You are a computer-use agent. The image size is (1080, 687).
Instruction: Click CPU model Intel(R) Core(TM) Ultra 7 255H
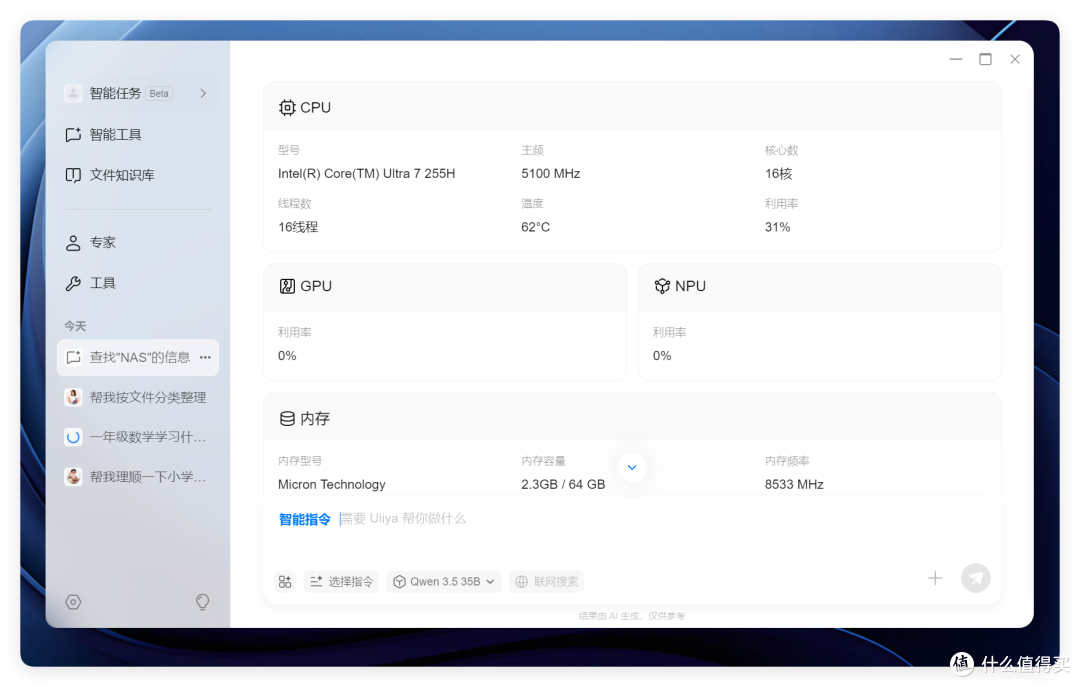(x=366, y=174)
